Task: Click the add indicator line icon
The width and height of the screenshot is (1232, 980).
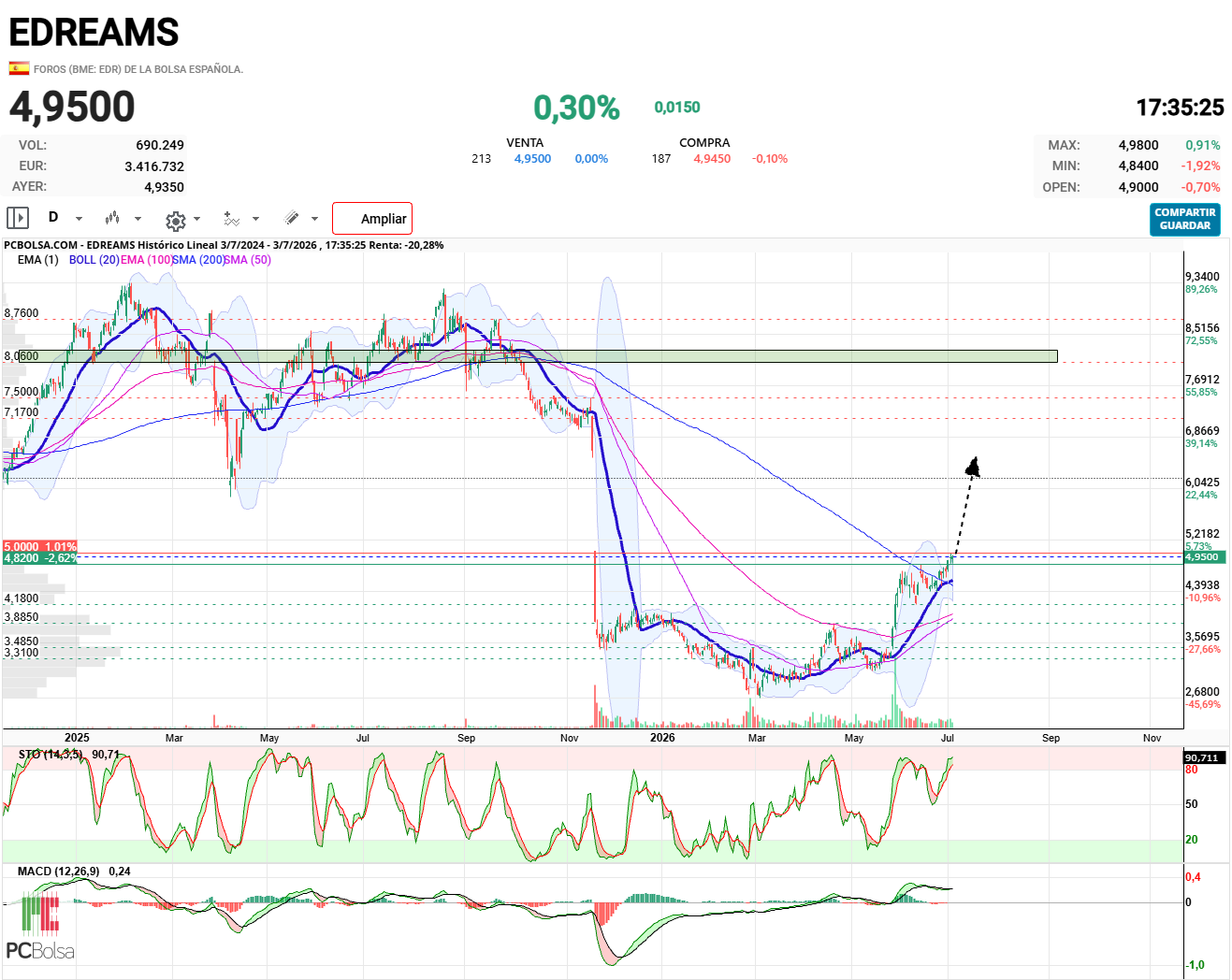Action: click(x=232, y=218)
